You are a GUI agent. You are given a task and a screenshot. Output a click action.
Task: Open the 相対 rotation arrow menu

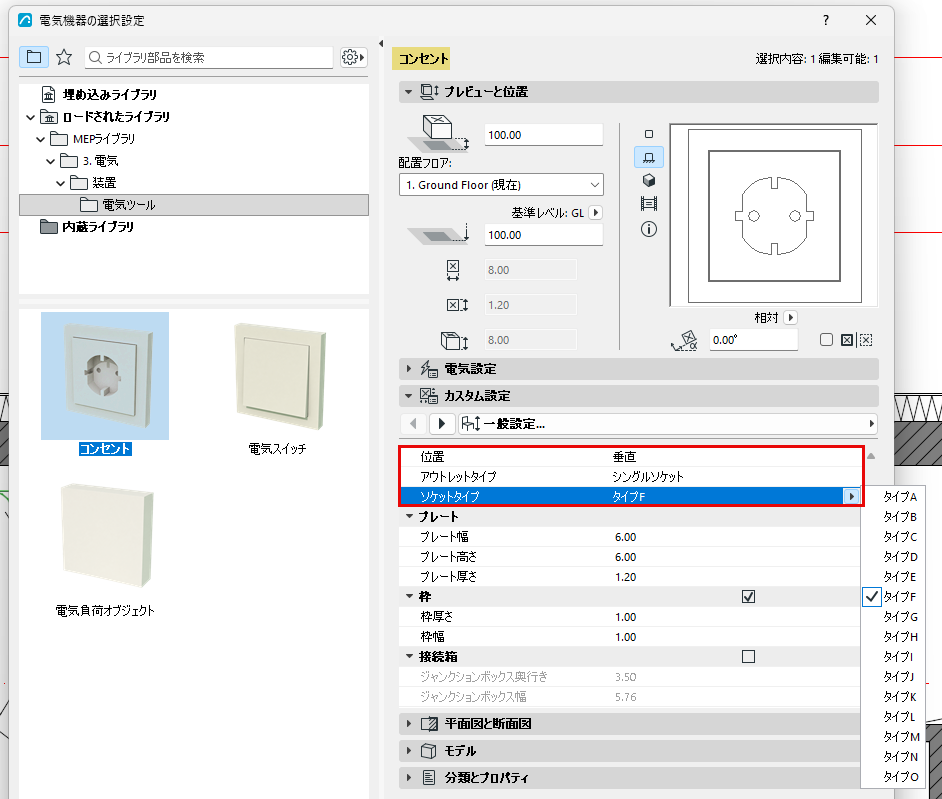click(791, 317)
